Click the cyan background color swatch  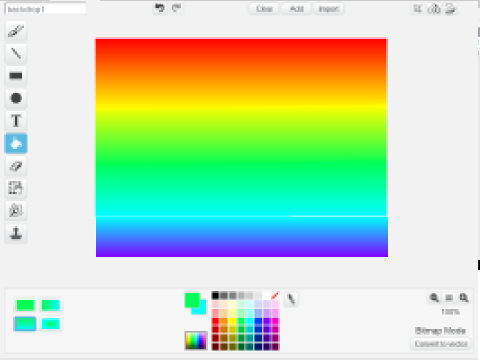click(201, 309)
